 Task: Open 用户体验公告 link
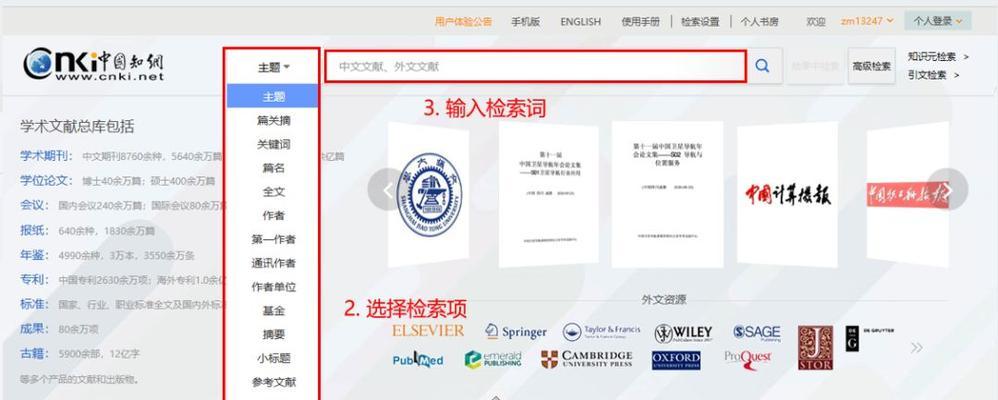click(463, 21)
